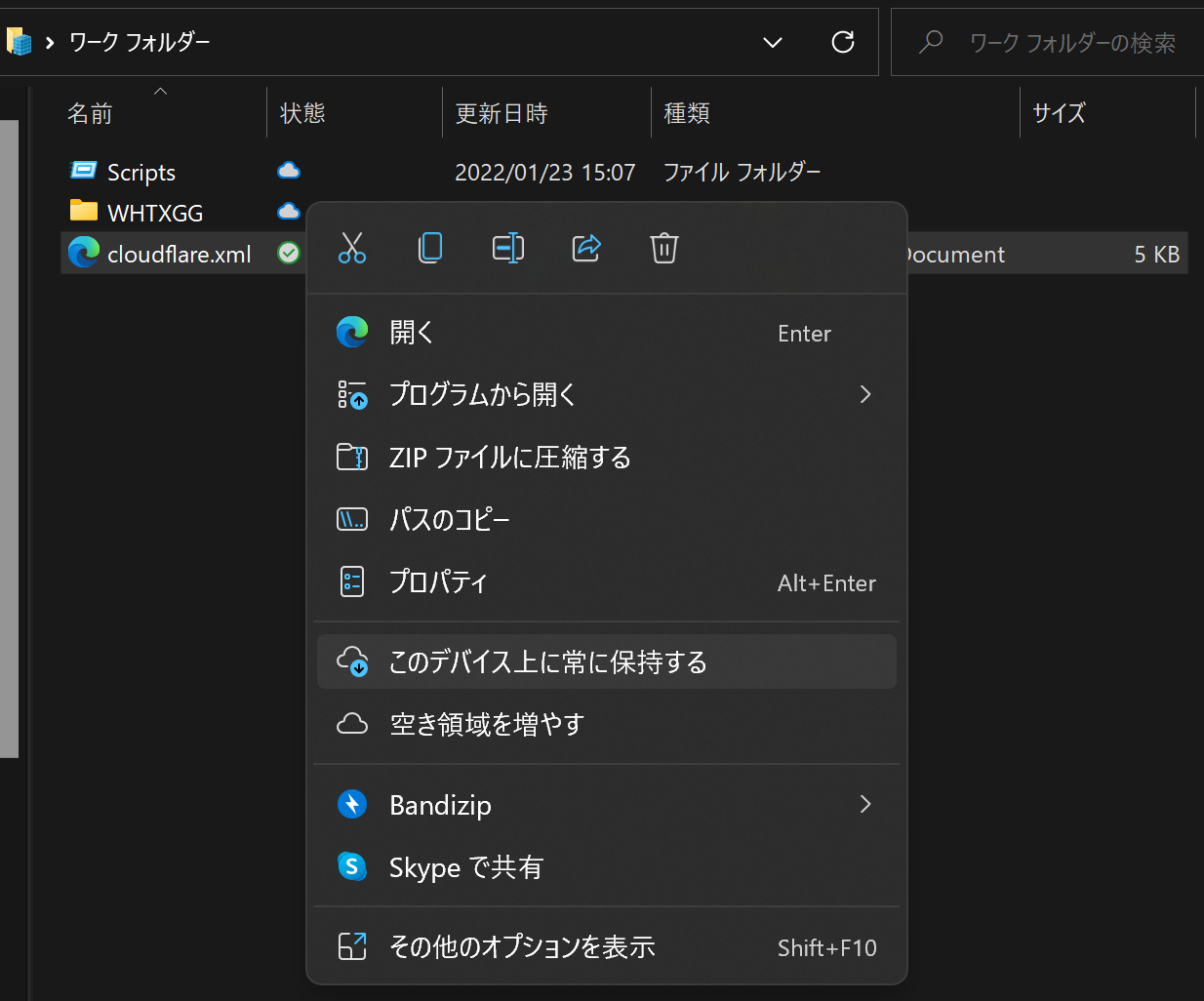
Task: Click the WHTXGG yellow folder icon
Action: (x=84, y=211)
